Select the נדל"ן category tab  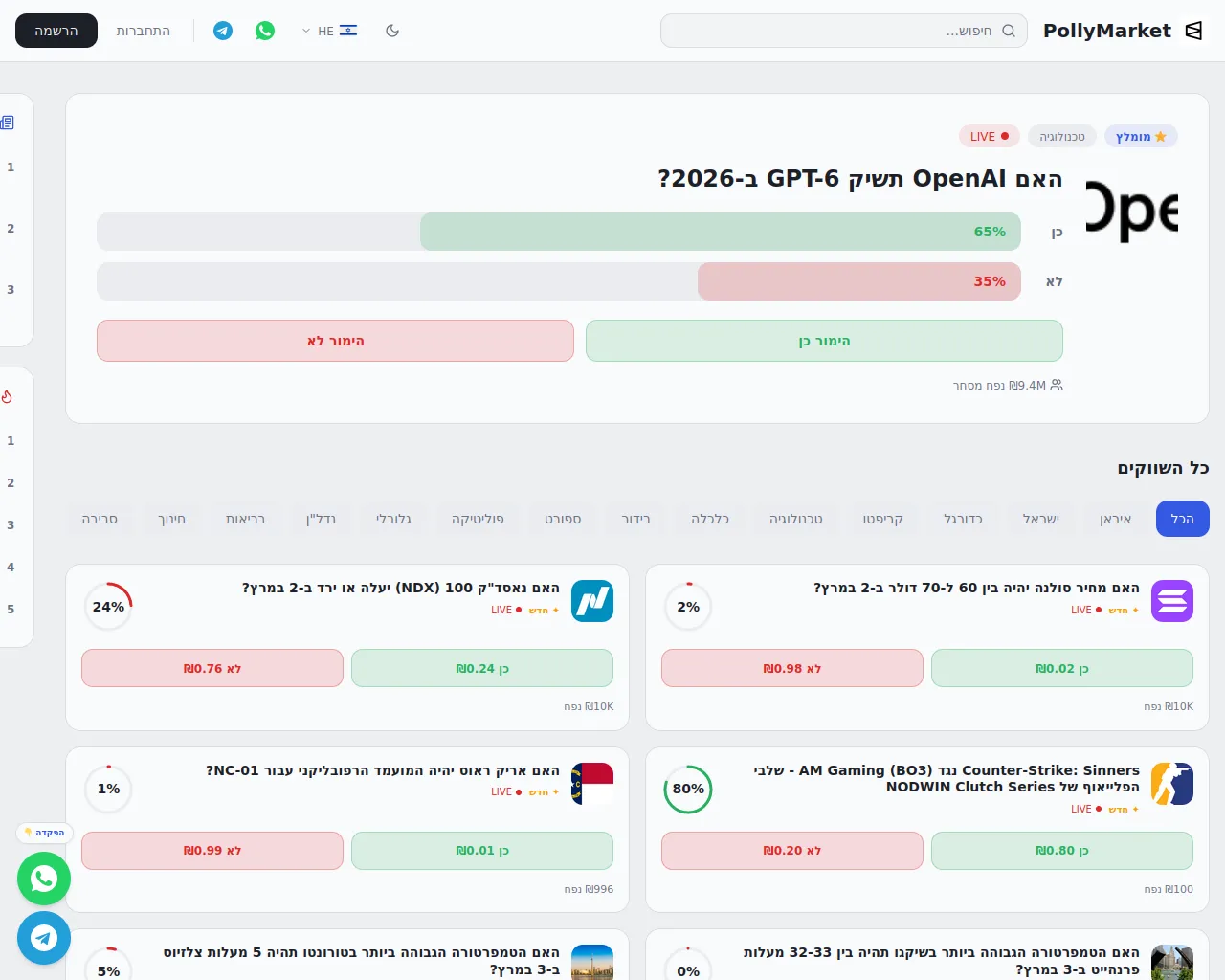tap(322, 519)
